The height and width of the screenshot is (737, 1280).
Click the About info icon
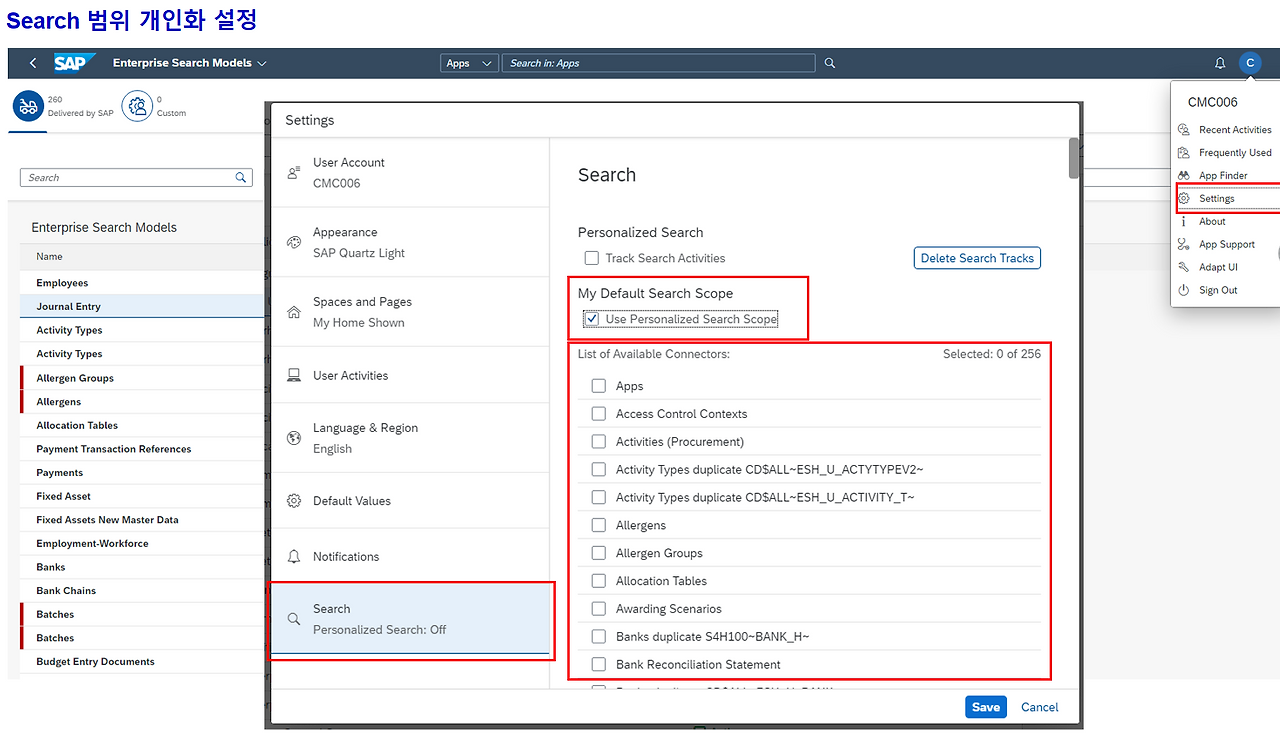click(x=1184, y=222)
